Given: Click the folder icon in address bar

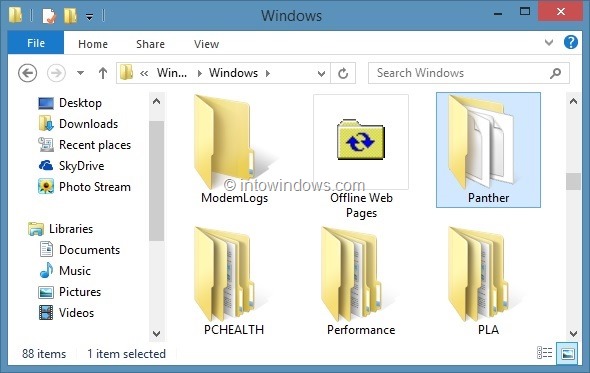Looking at the screenshot, I should click(x=126, y=73).
